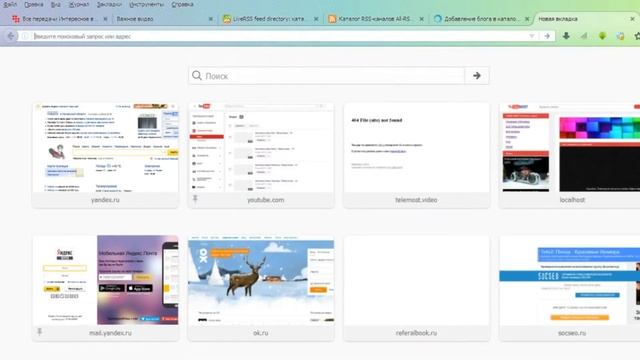This screenshot has height=360, width=640.
Task: Click the blue-yellow extension icon in toolbar
Action: point(620,36)
